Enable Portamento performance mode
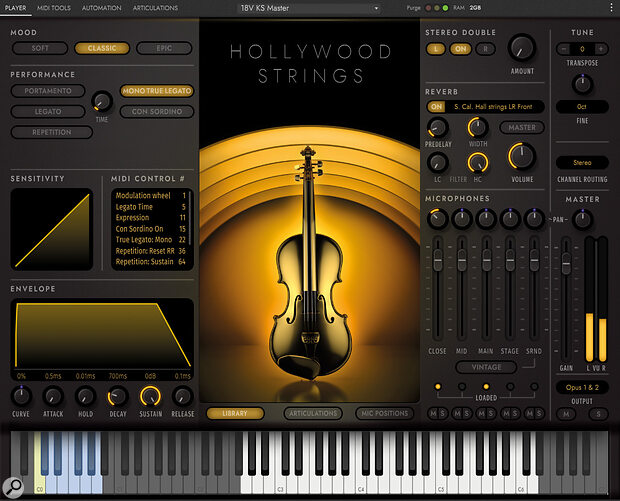This screenshot has height=501, width=620. pyautogui.click(x=48, y=91)
